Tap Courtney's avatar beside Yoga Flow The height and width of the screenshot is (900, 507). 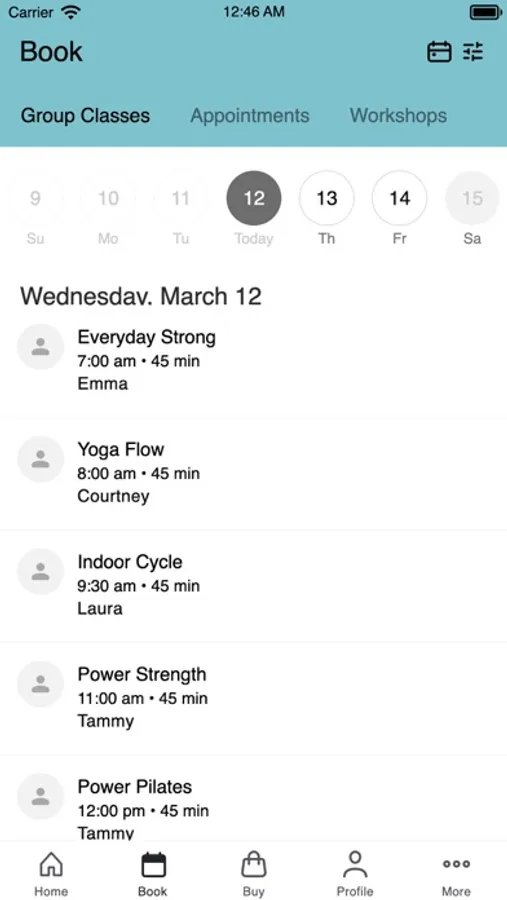[40, 459]
